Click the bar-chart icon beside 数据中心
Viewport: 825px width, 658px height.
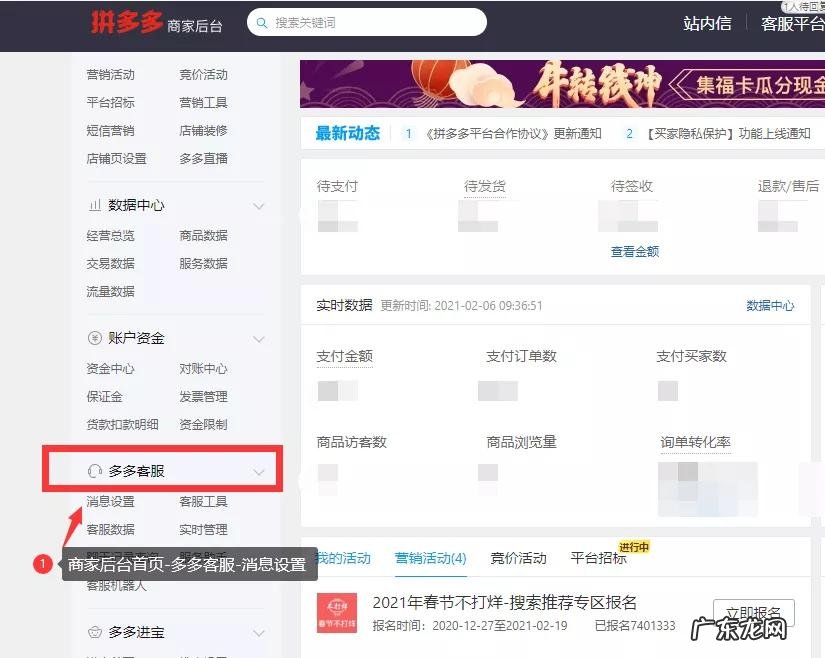95,205
